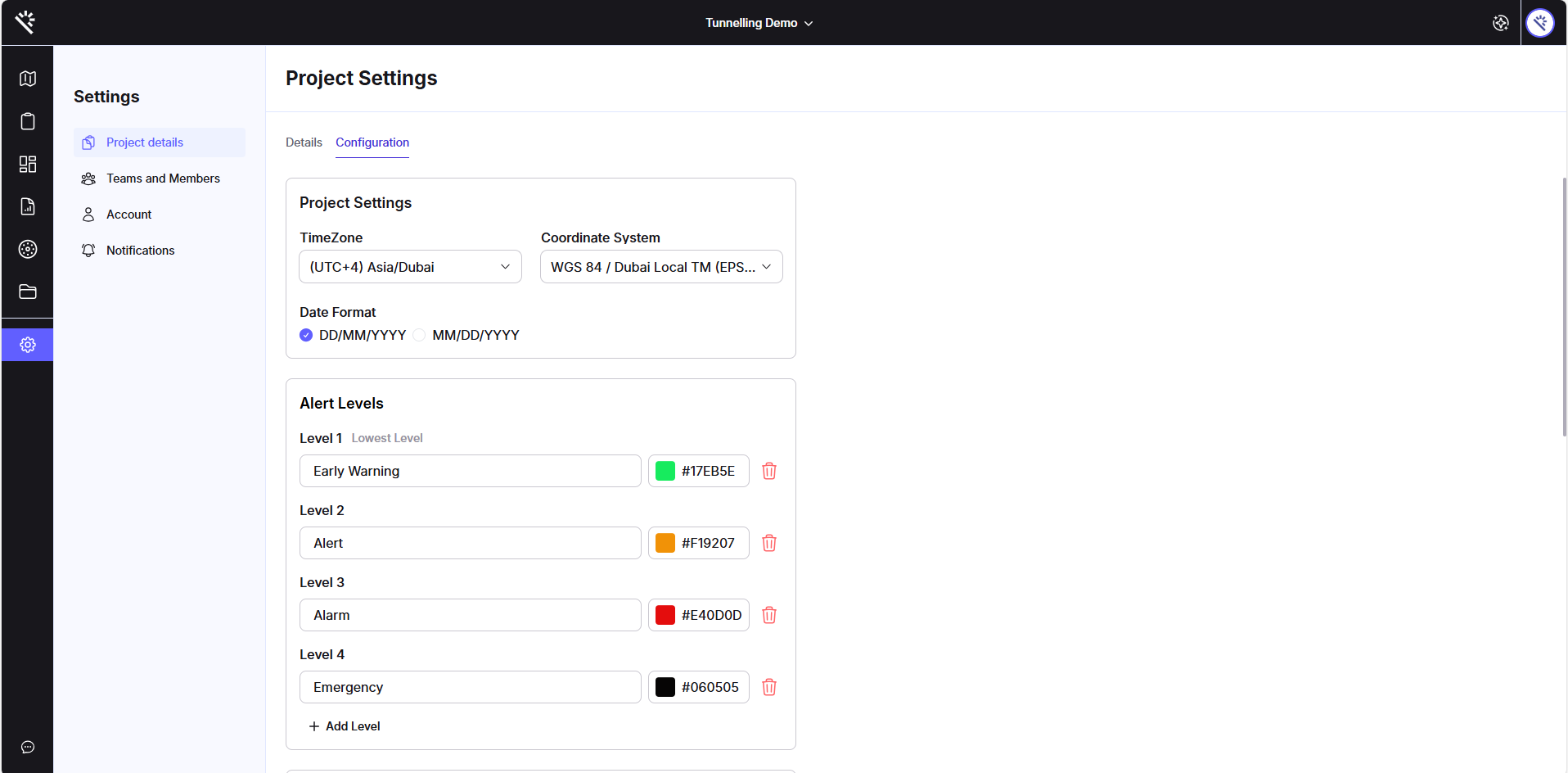The width and height of the screenshot is (1568, 773).
Task: Open the map view icon in sidebar
Action: point(28,79)
